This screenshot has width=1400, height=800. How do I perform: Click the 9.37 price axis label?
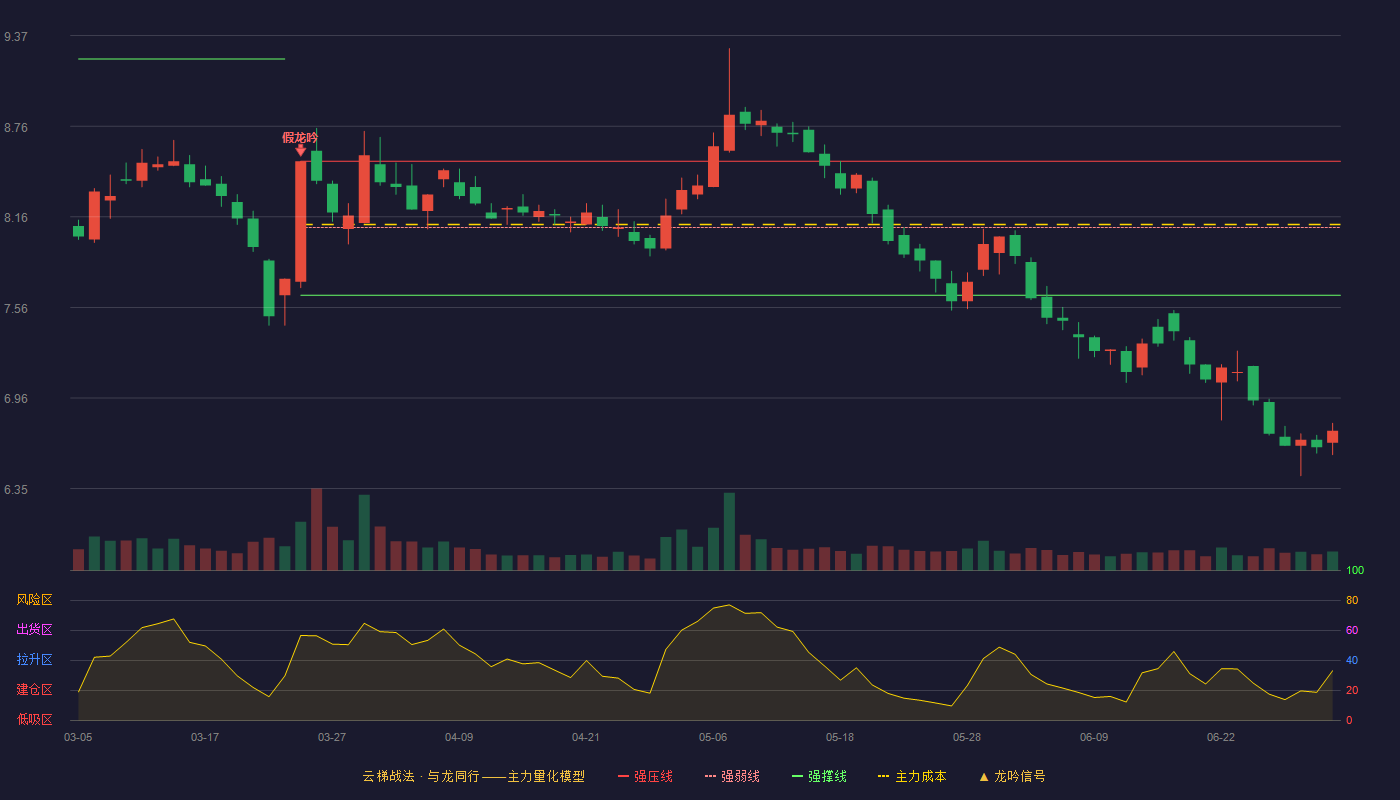[x=16, y=37]
